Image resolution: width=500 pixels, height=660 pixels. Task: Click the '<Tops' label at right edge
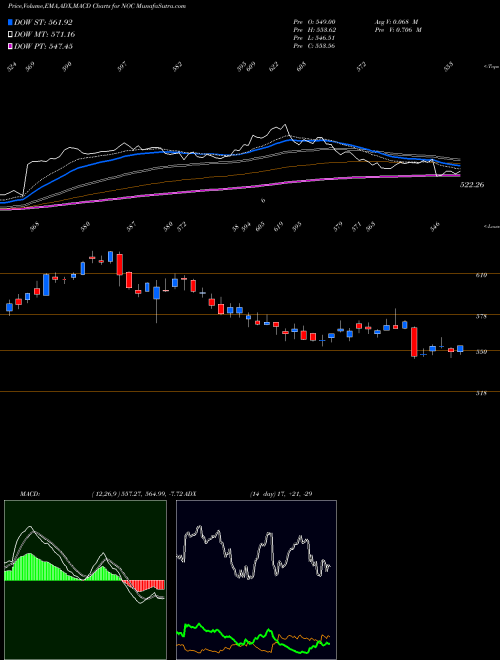click(491, 67)
